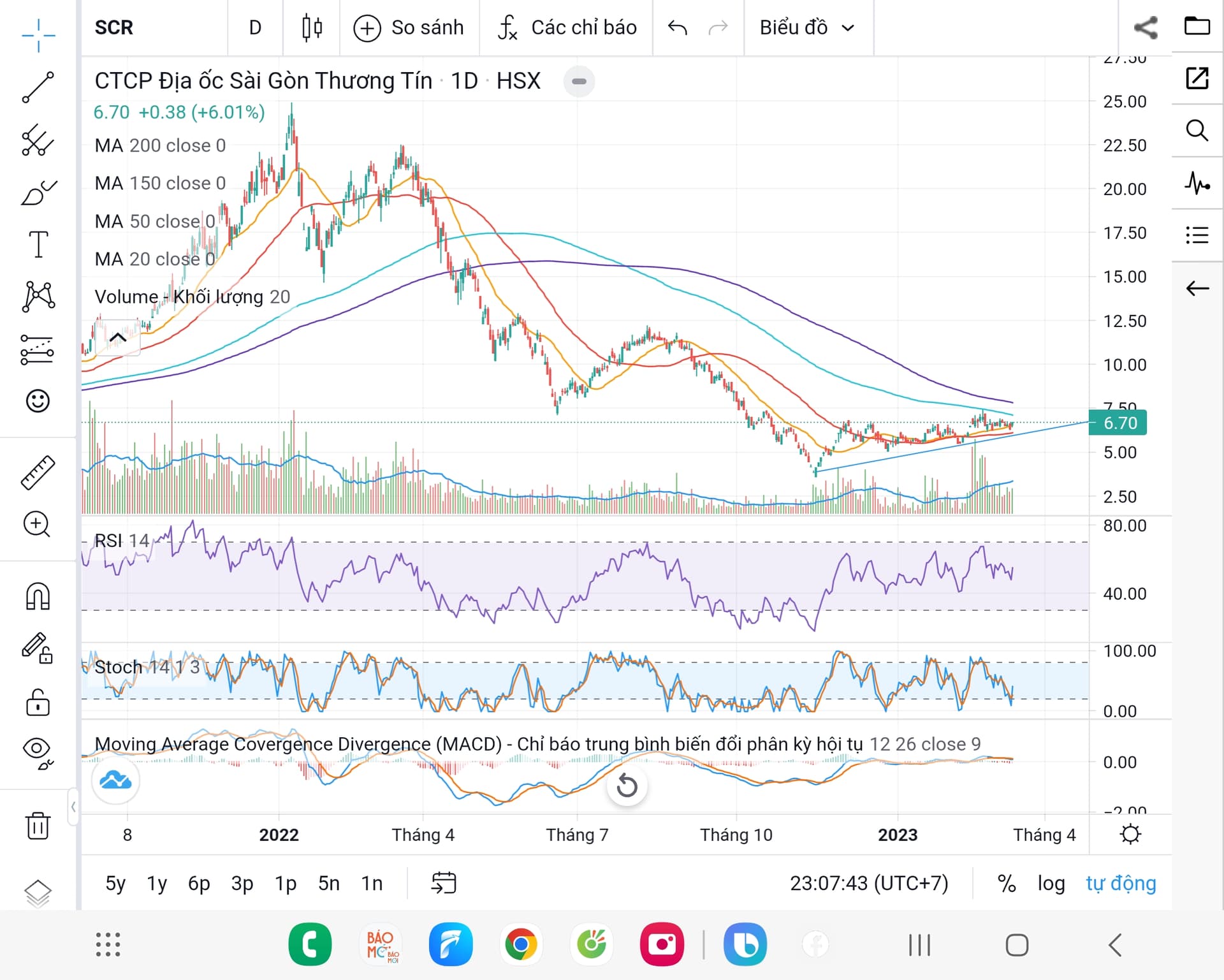Image resolution: width=1224 pixels, height=980 pixels.
Task: Toggle log scale on price axis
Action: pos(1051,883)
